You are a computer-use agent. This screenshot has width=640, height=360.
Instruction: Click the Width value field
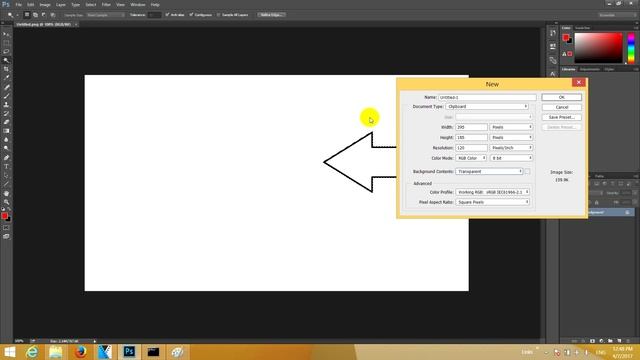471,127
